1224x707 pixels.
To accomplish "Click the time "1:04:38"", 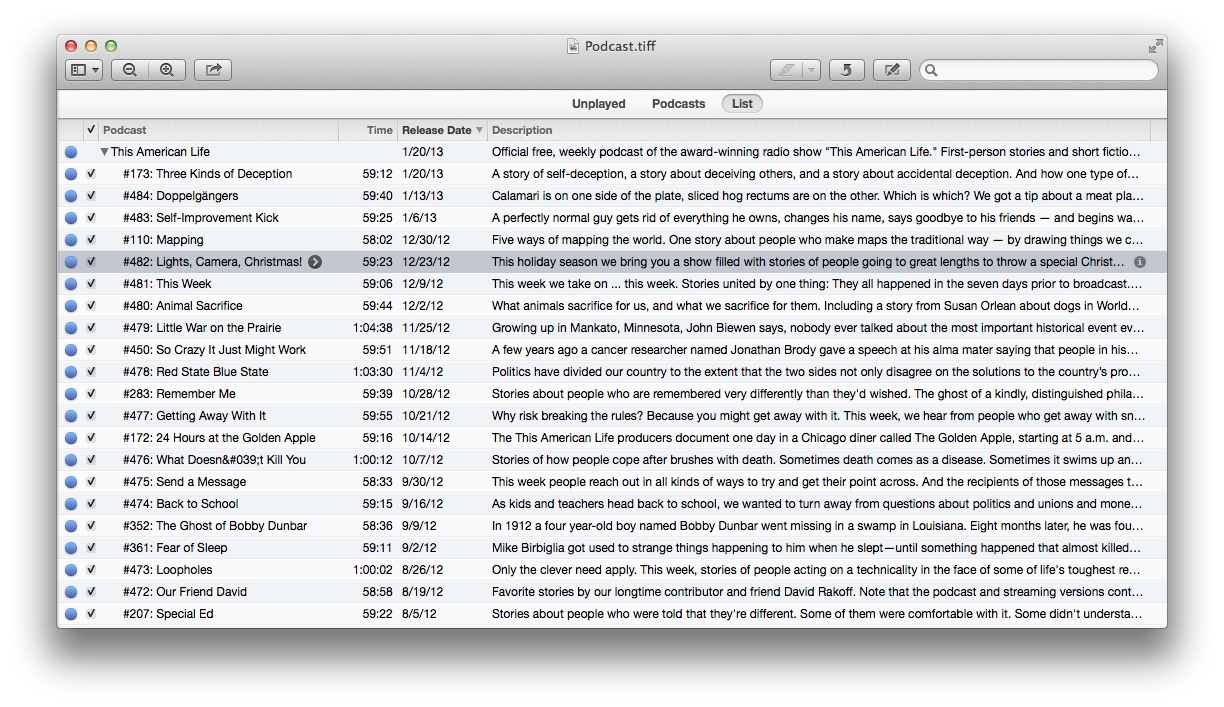I will (373, 328).
